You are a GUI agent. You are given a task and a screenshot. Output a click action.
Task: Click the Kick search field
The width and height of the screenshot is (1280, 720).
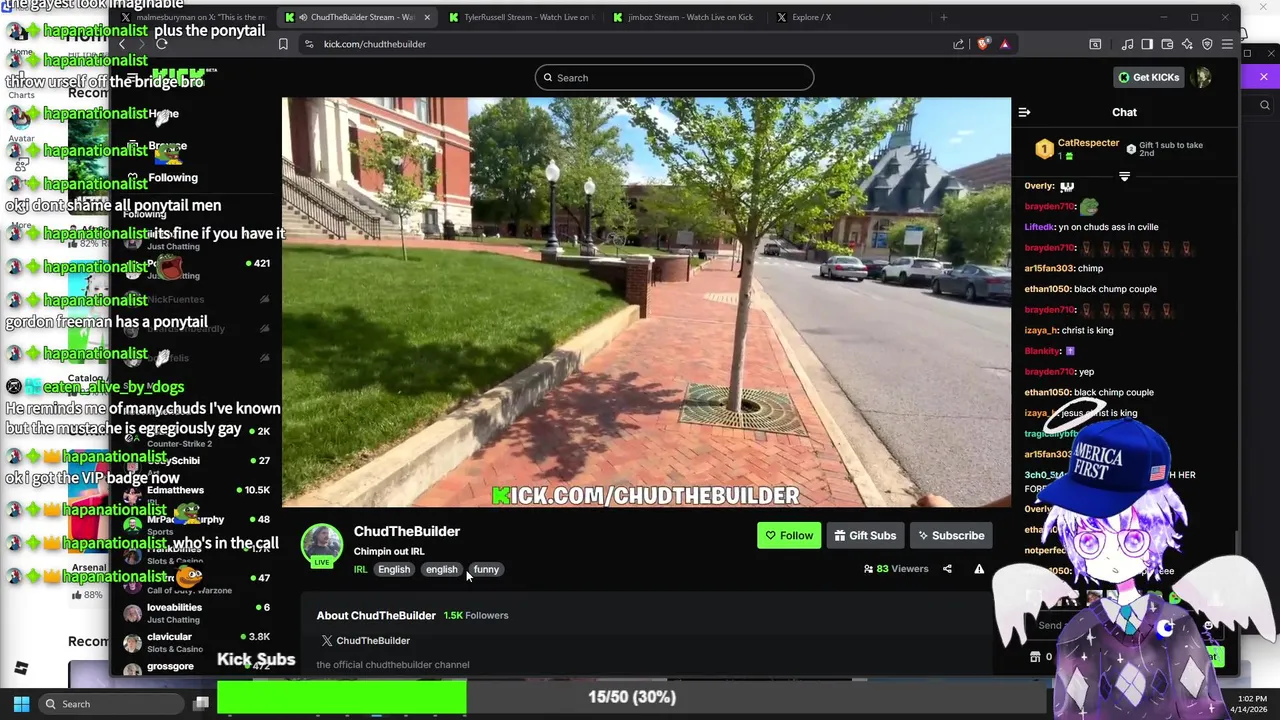click(x=674, y=78)
